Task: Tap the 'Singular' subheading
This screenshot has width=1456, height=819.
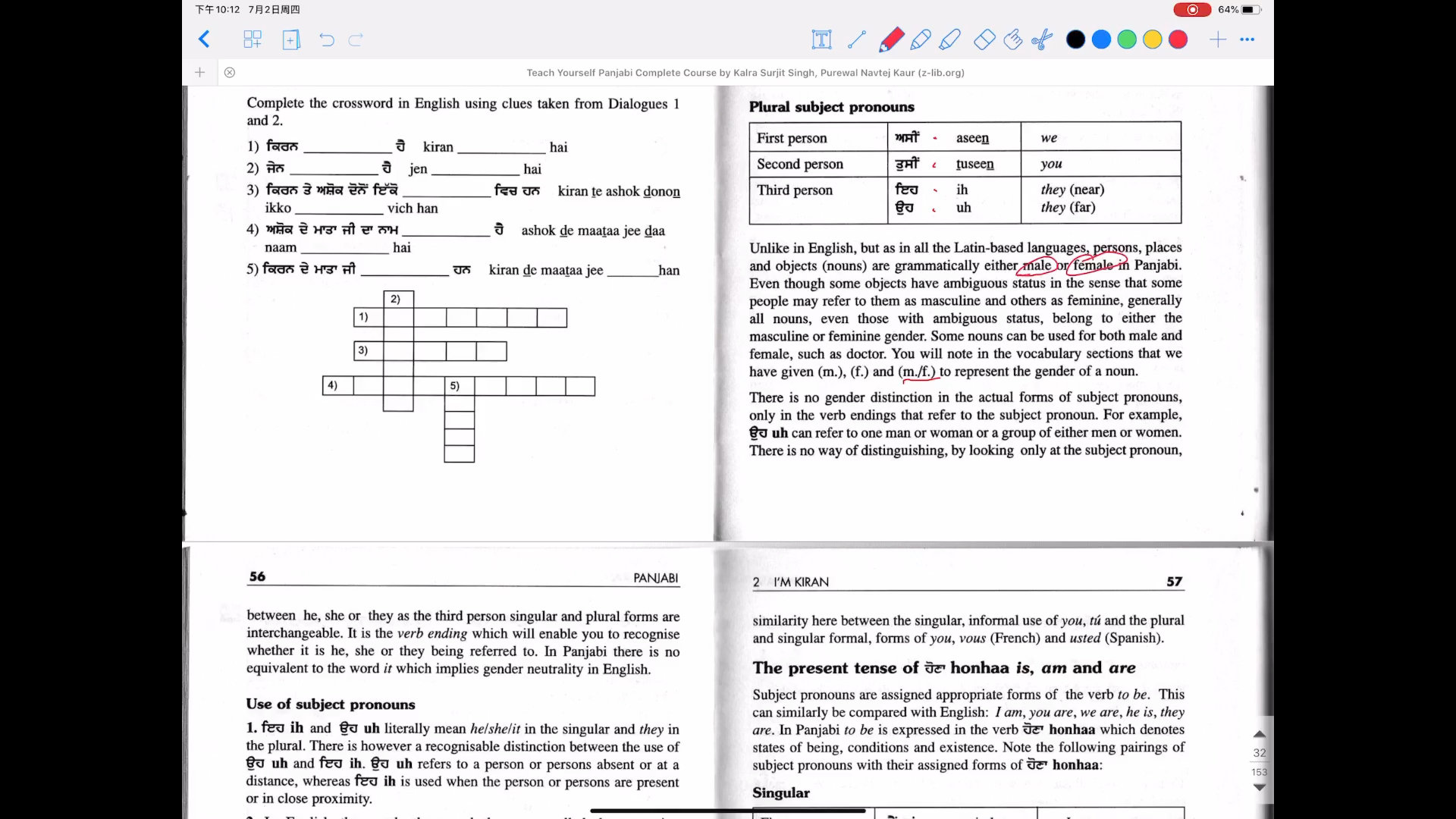Action: [781, 792]
